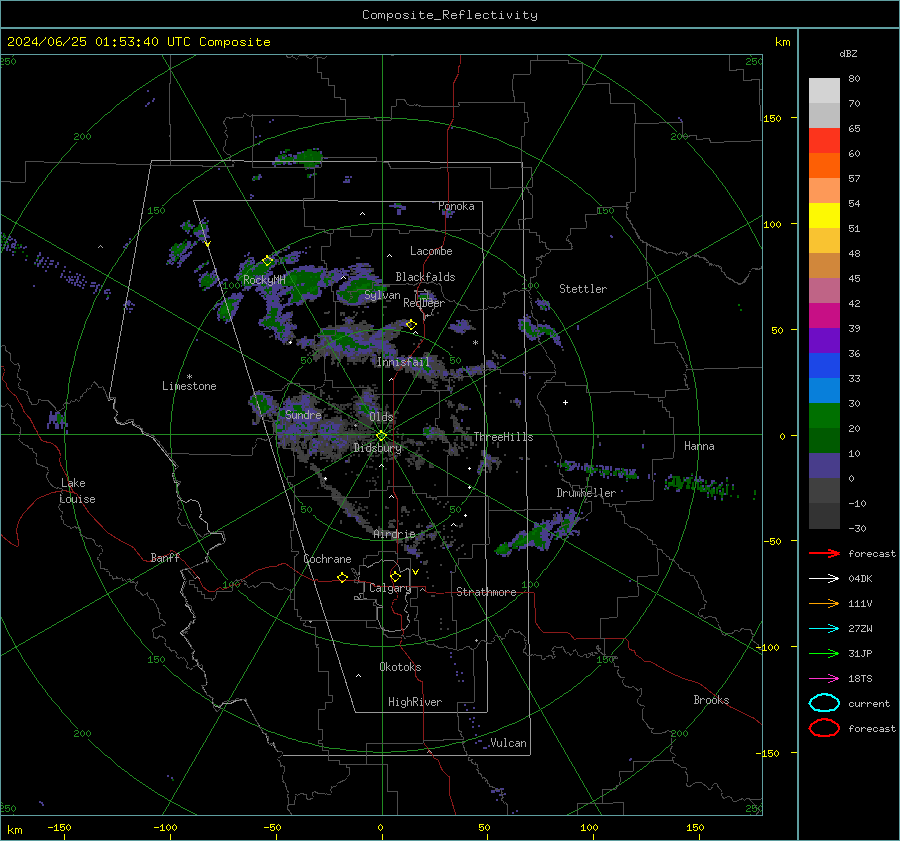
Task: Pick the 65 dBZ red swatch
Action: pos(824,140)
